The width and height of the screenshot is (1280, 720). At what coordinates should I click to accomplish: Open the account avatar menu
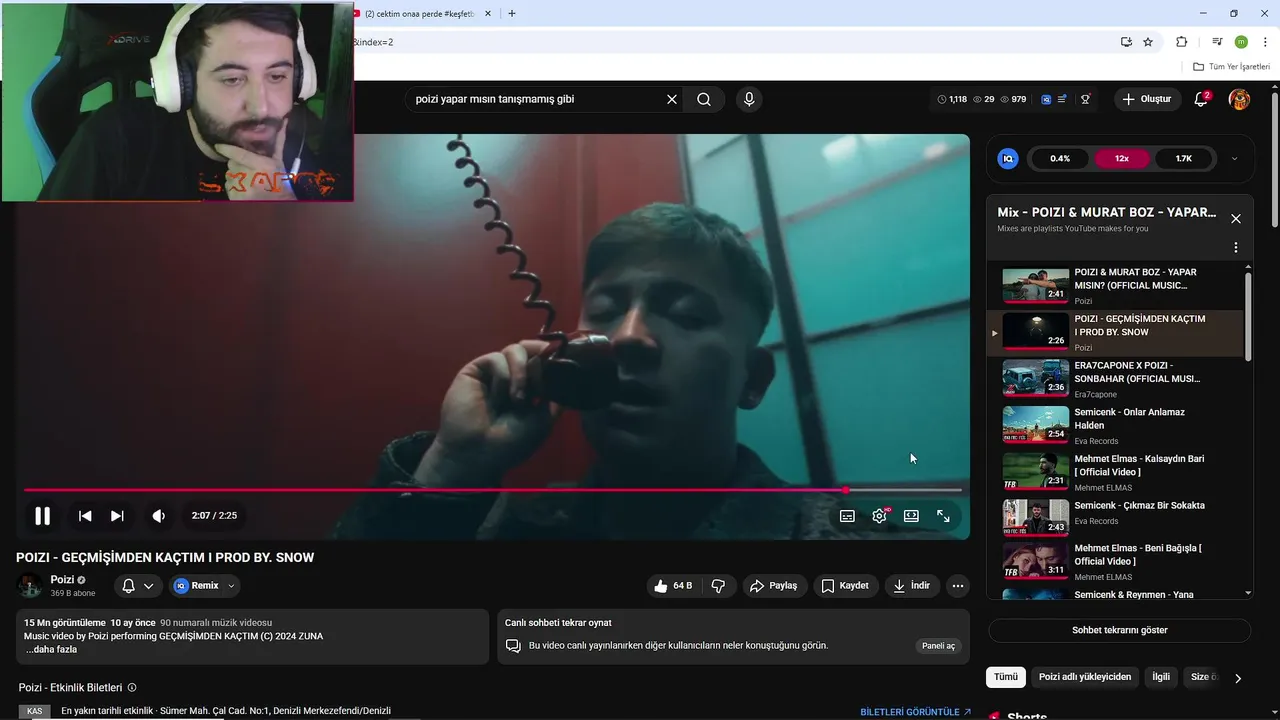point(1239,99)
